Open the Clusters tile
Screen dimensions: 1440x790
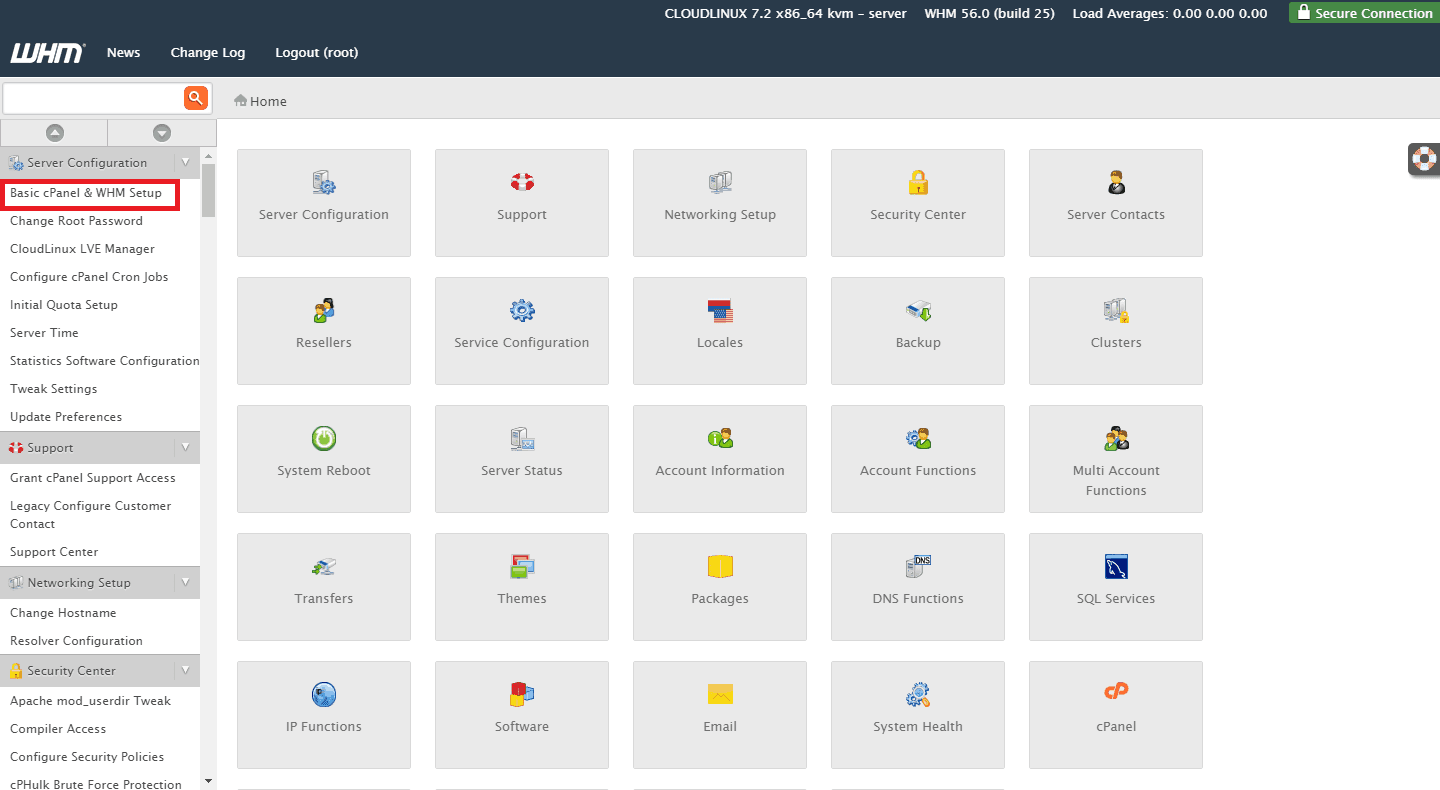1116,331
